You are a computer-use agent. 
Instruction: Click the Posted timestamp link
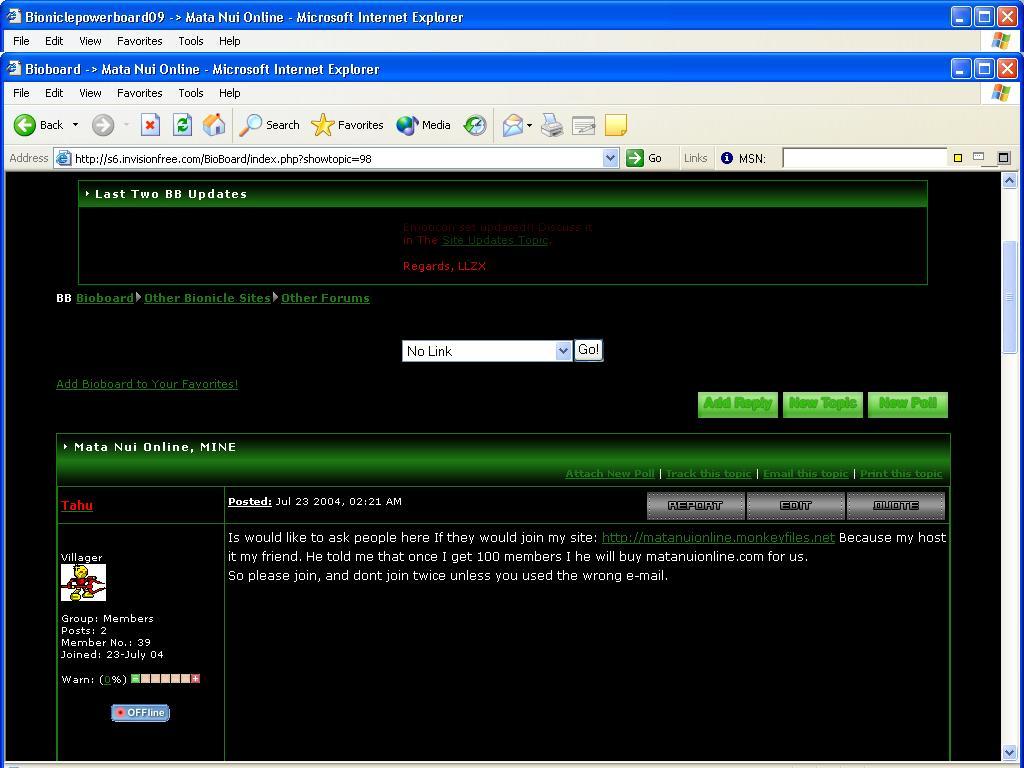249,502
